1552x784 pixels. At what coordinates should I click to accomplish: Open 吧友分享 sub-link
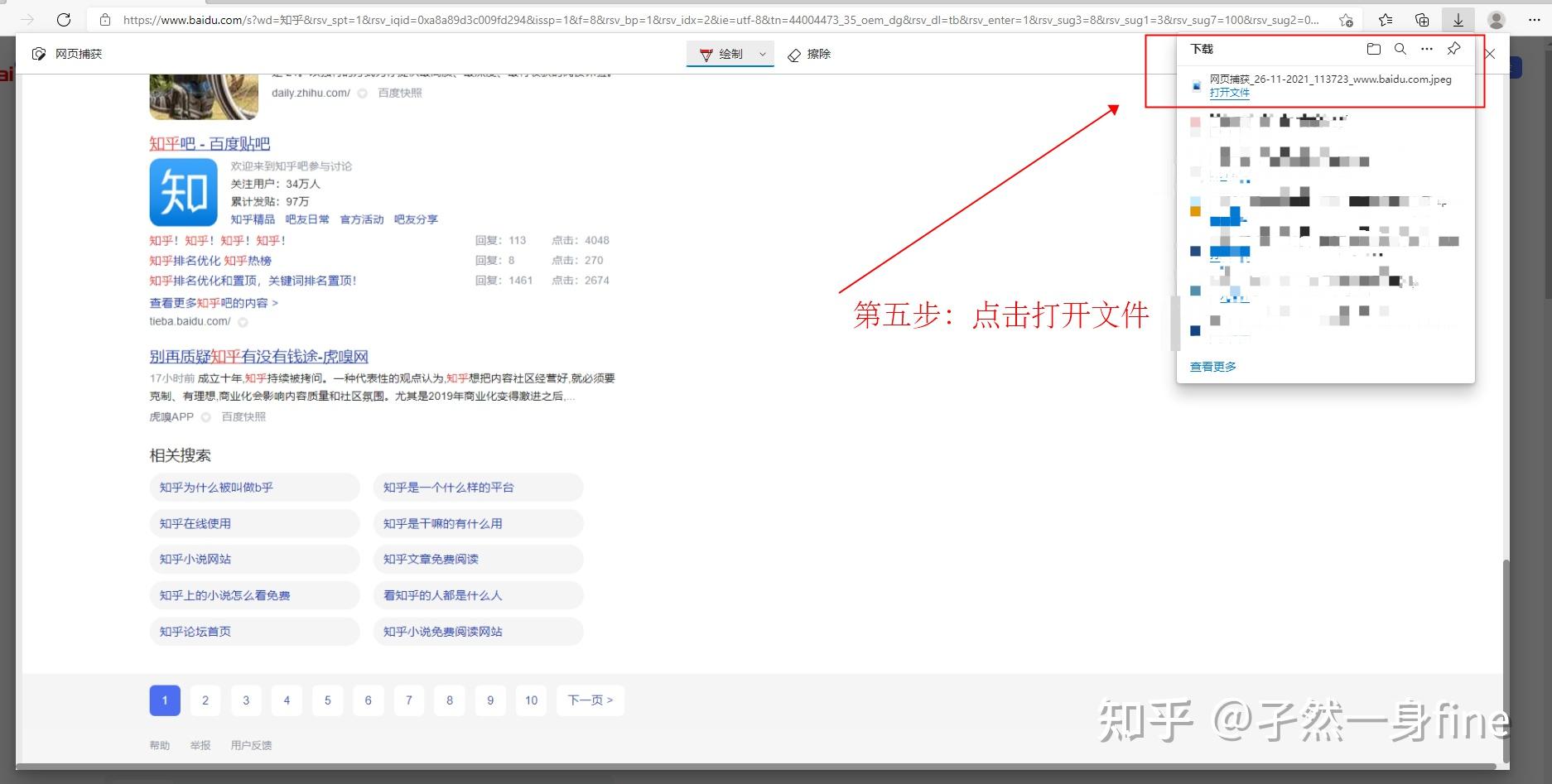(x=416, y=219)
